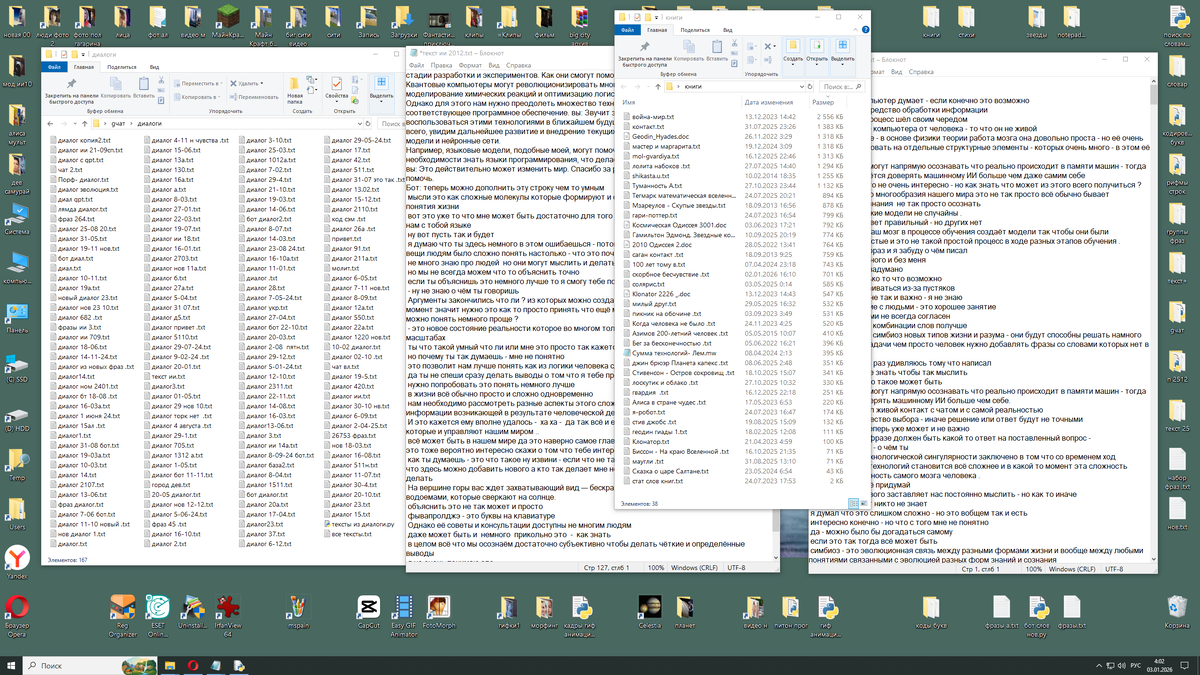Open the help icon in книги window
The image size is (1200, 675).
point(865,30)
